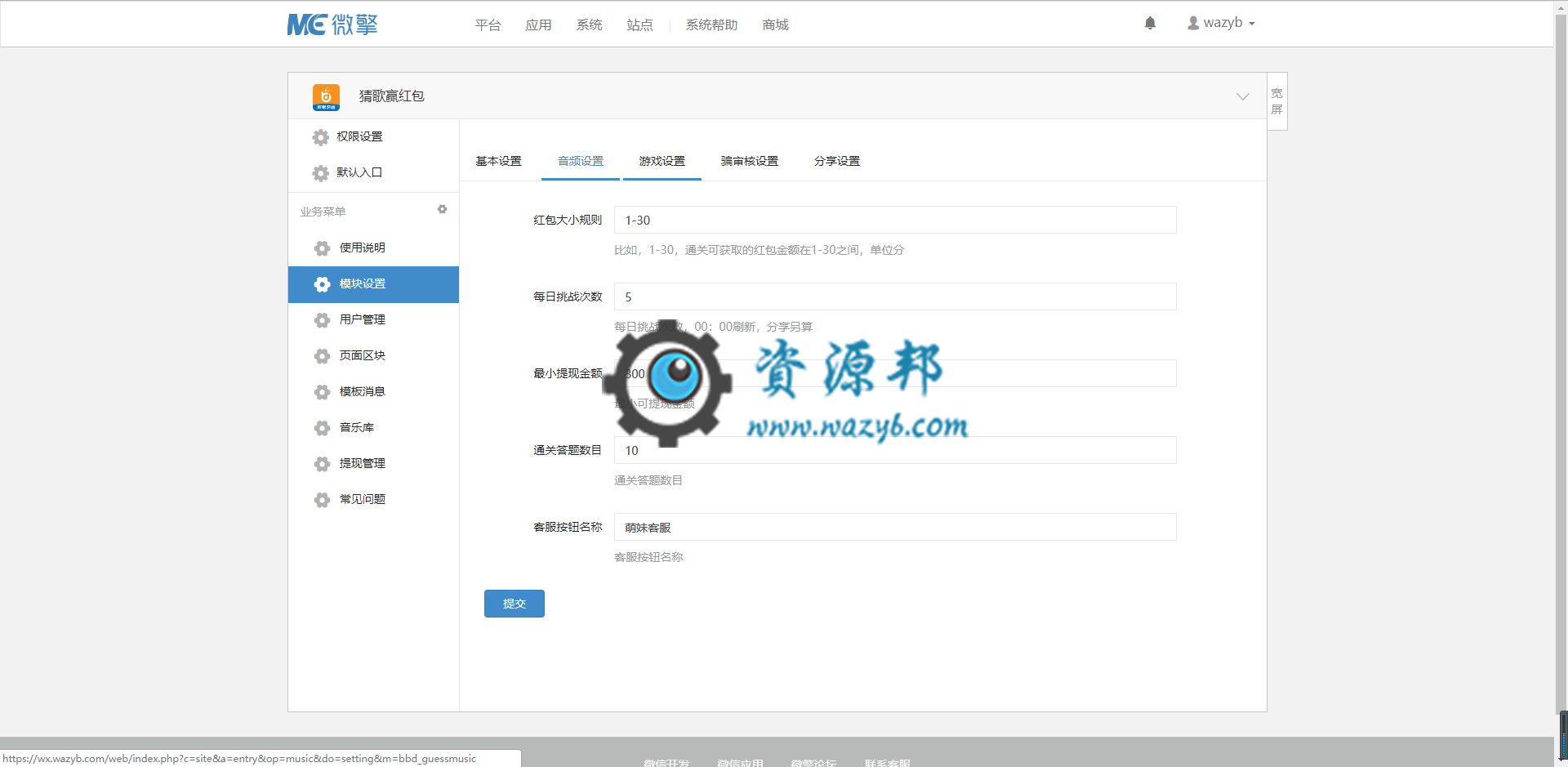1568x767 pixels.
Task: Click the MC 微擎 logo
Action: coord(332,25)
